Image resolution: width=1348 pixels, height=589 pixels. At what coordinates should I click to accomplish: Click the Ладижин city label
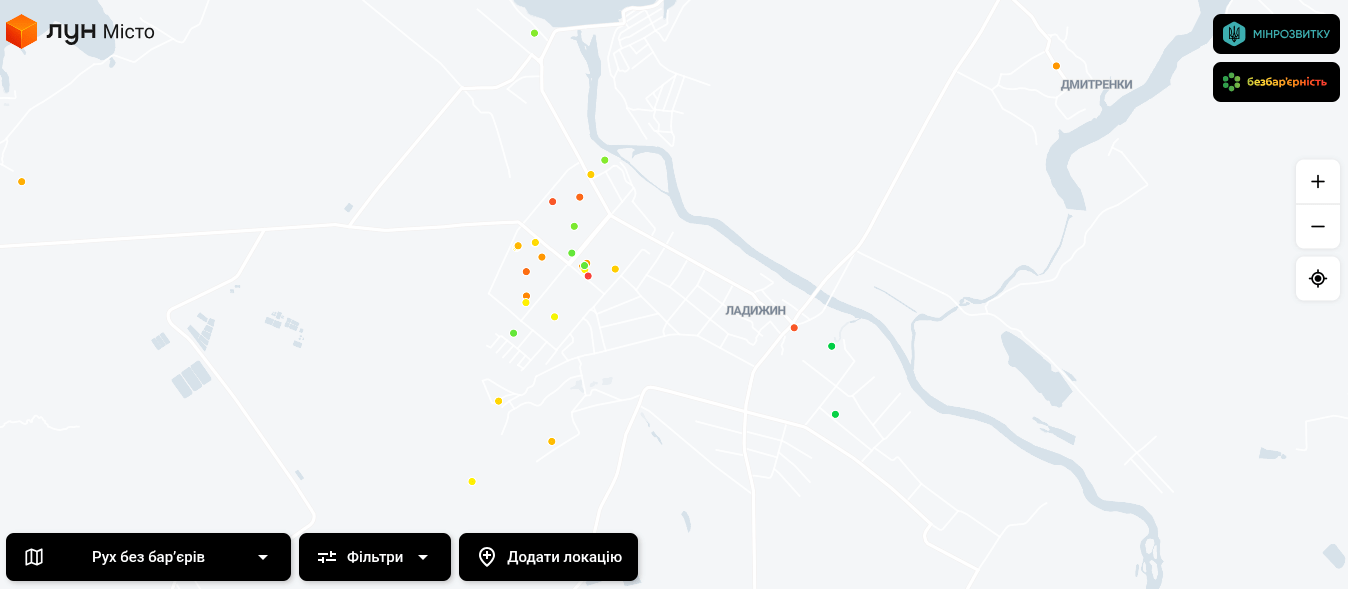click(x=755, y=311)
